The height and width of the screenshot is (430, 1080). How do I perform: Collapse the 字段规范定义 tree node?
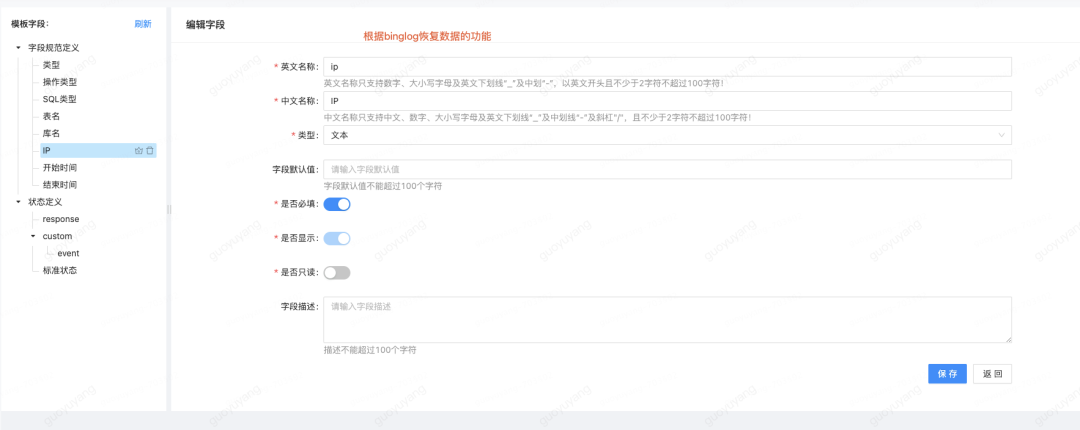[x=19, y=48]
